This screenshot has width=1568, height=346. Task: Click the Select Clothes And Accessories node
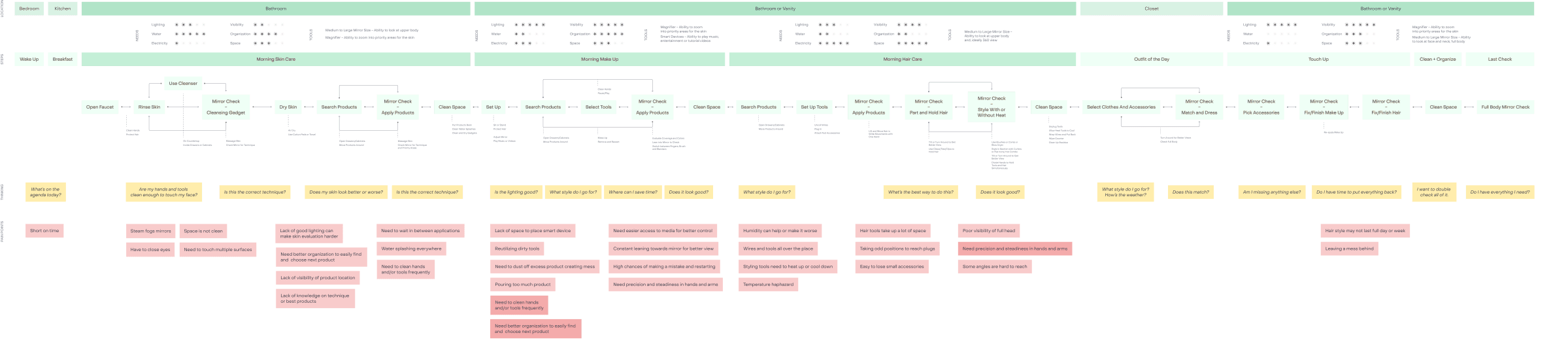1121,107
